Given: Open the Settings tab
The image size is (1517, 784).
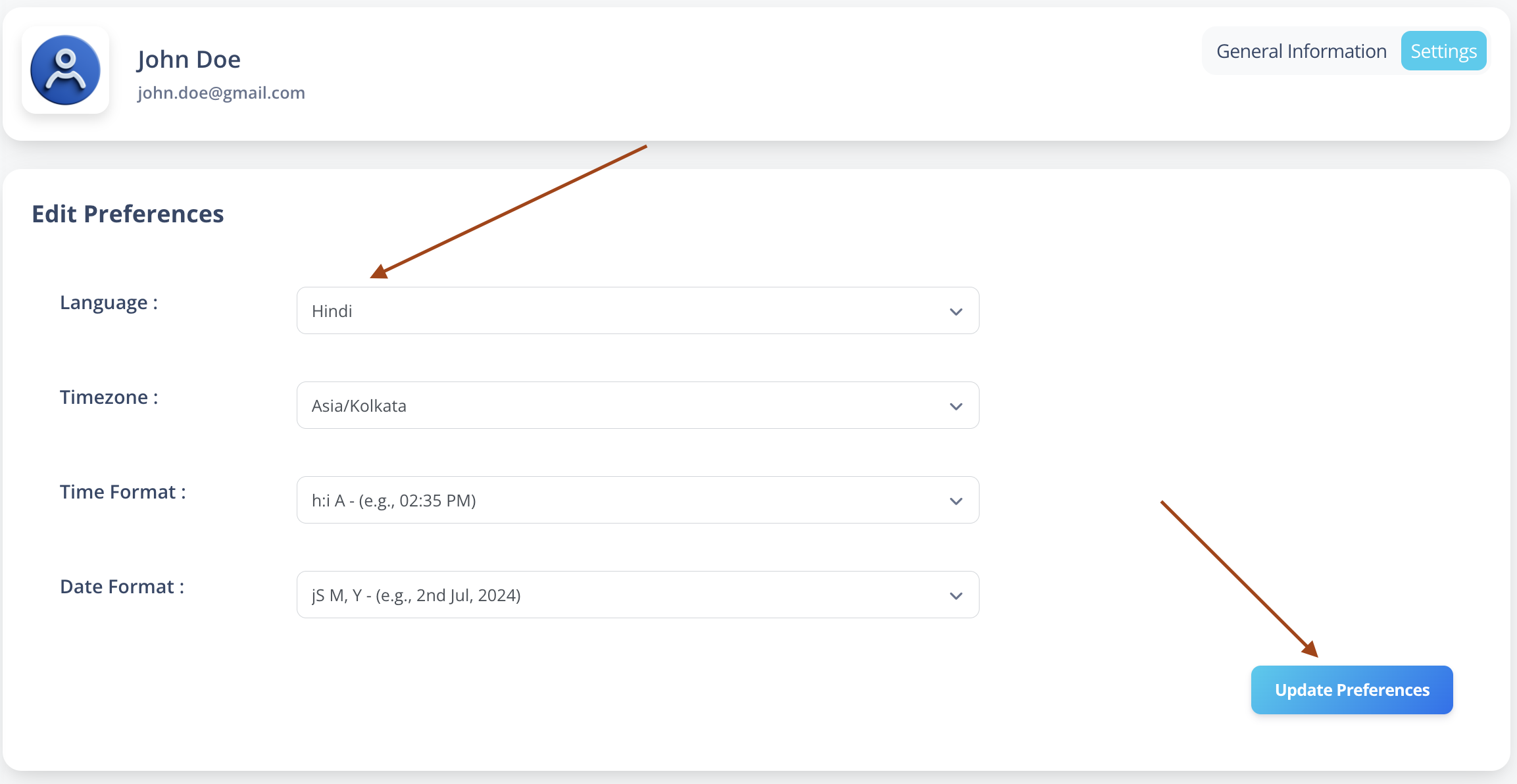Looking at the screenshot, I should coord(1443,51).
